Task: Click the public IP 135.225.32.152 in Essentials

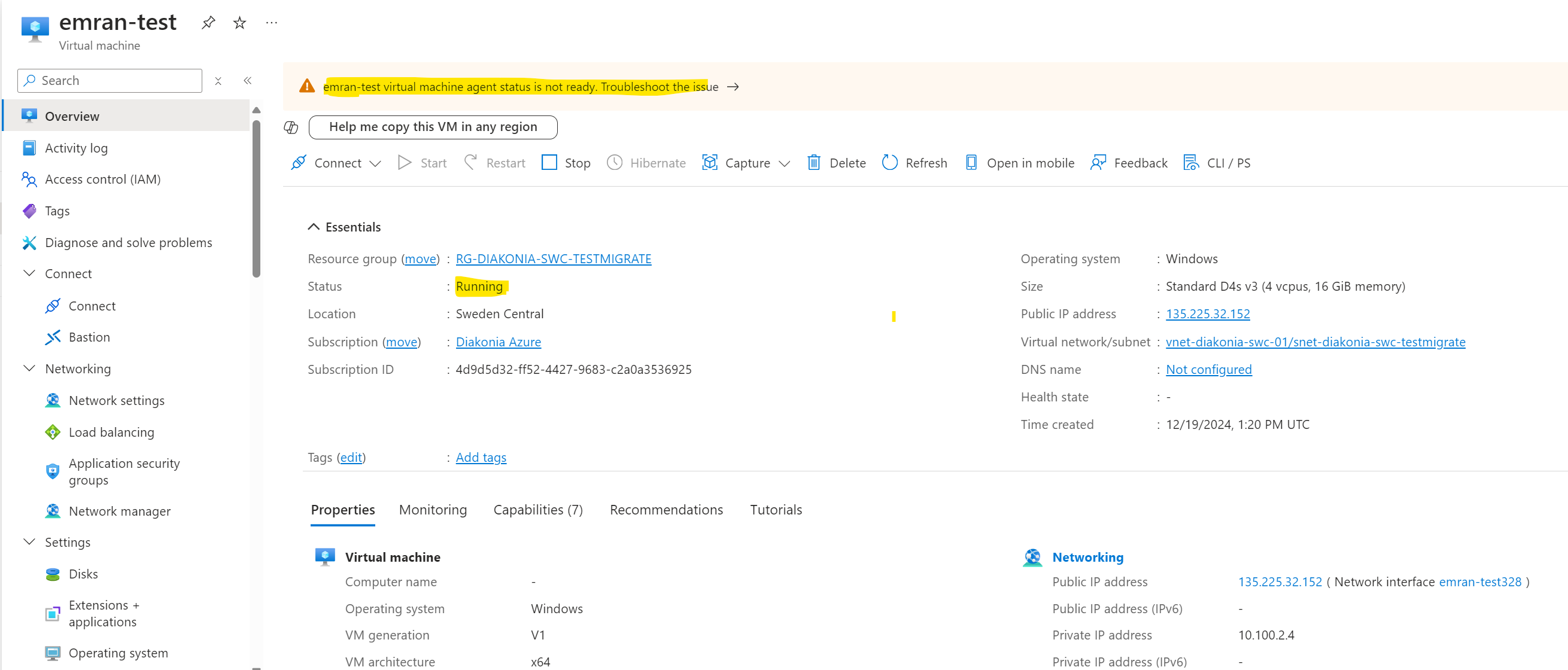Action: click(x=1208, y=314)
